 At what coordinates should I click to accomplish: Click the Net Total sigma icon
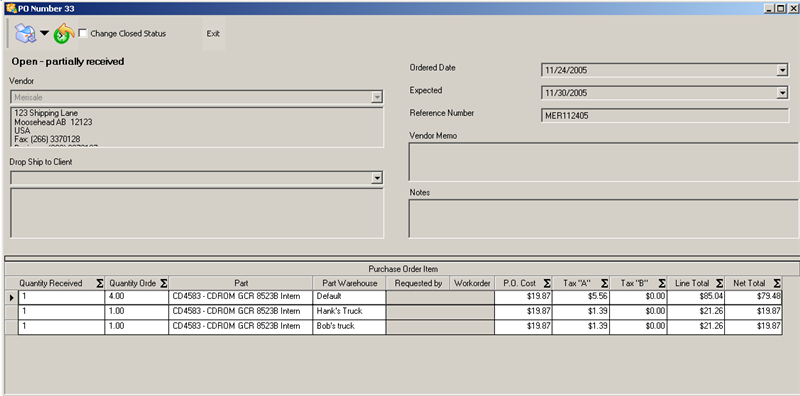pyautogui.click(x=777, y=283)
